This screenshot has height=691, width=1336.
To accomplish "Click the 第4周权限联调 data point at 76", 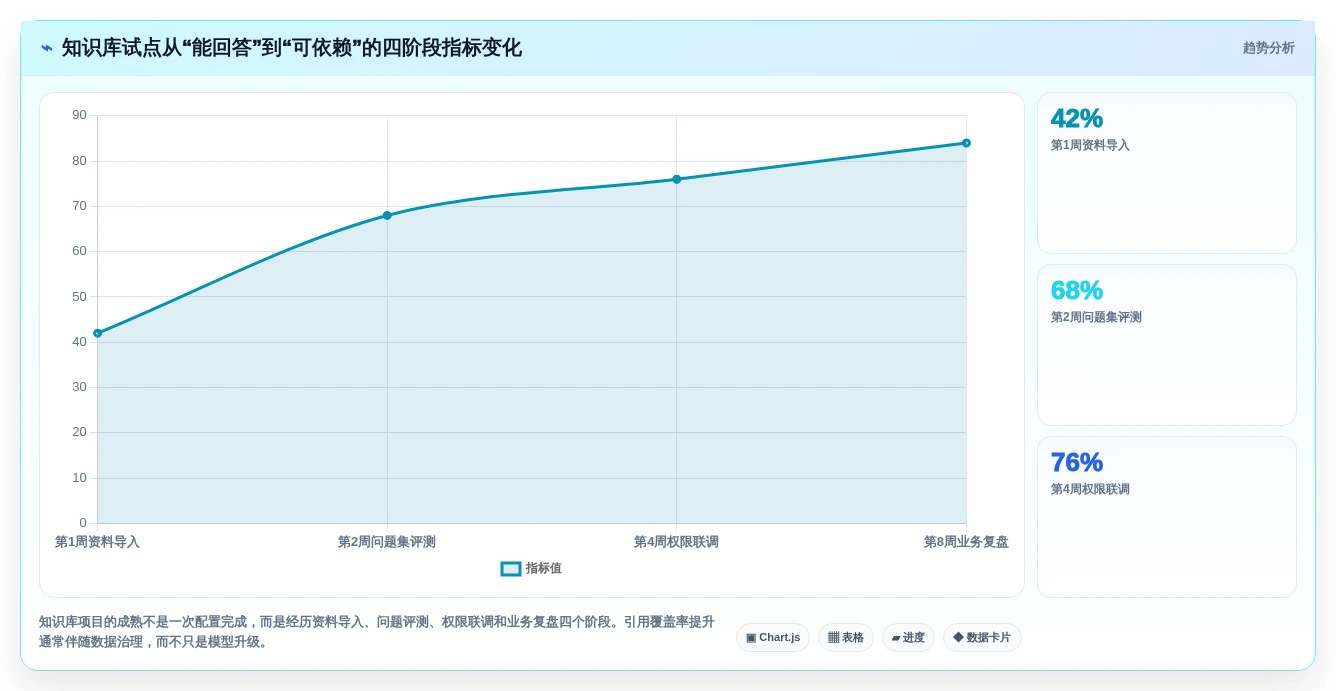I will point(677,179).
